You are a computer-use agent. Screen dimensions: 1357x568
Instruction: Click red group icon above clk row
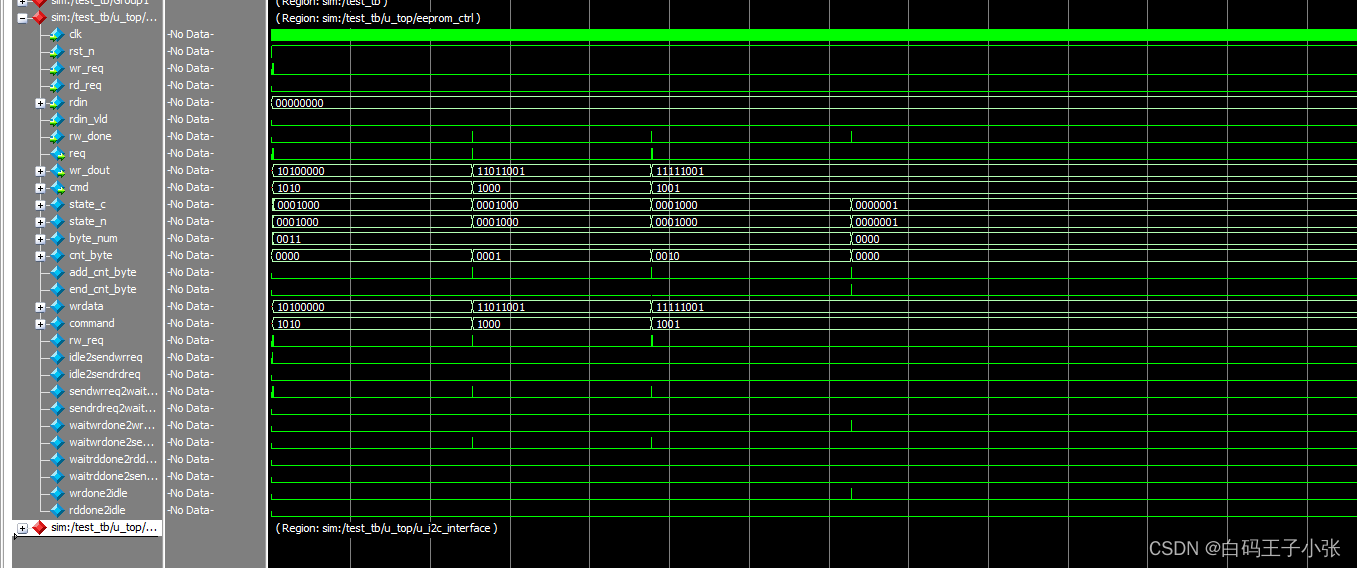coord(39,17)
